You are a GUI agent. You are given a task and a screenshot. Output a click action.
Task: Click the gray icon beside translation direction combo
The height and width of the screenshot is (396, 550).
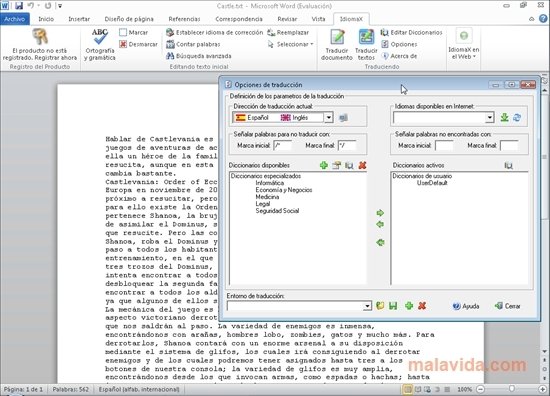pos(343,118)
